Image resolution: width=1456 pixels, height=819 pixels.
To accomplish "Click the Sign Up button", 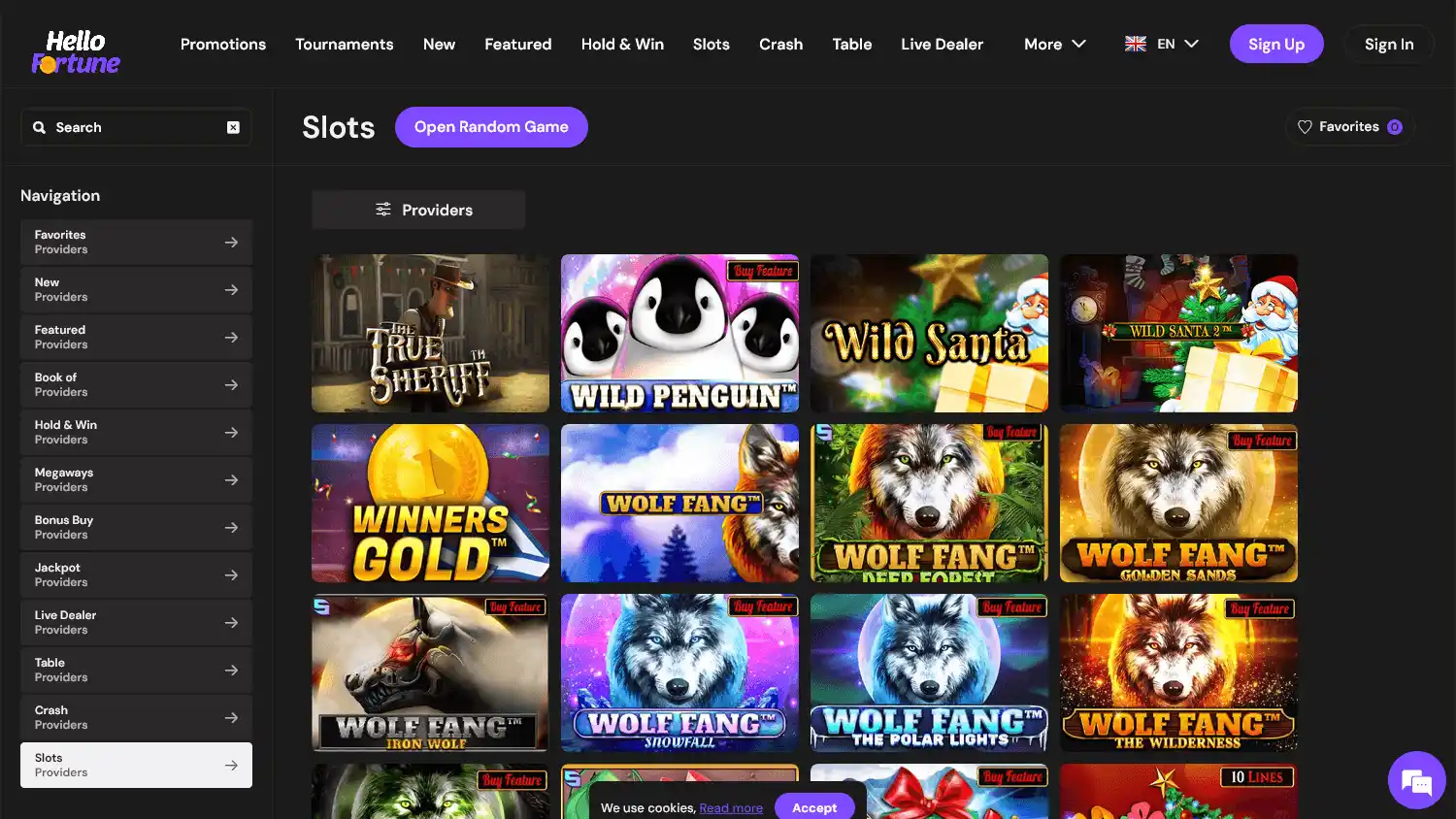I will [x=1276, y=44].
